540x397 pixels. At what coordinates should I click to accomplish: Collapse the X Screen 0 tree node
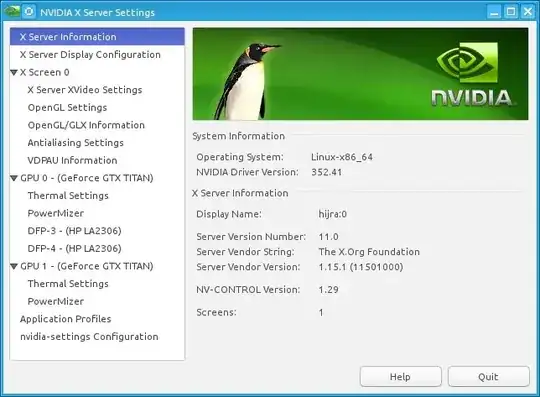pos(14,73)
